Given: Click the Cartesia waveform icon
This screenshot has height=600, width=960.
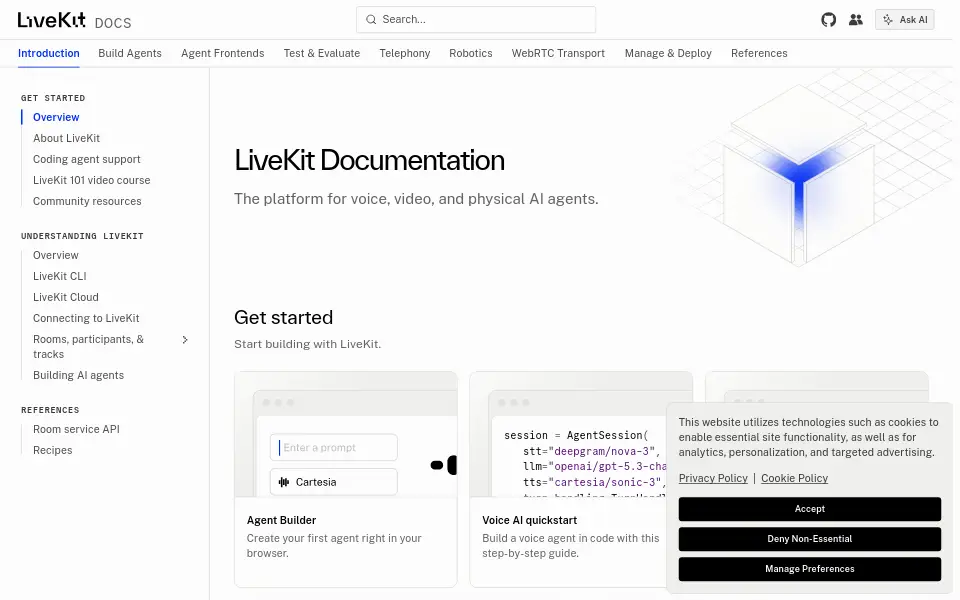Looking at the screenshot, I should point(283,482).
